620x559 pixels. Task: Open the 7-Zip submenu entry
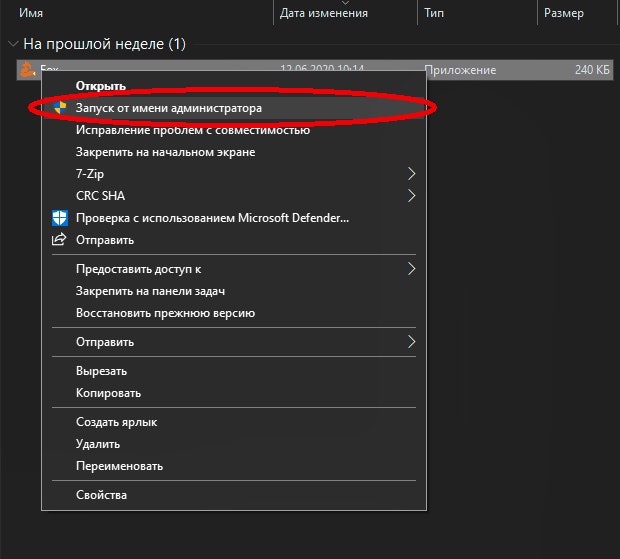pos(234,174)
